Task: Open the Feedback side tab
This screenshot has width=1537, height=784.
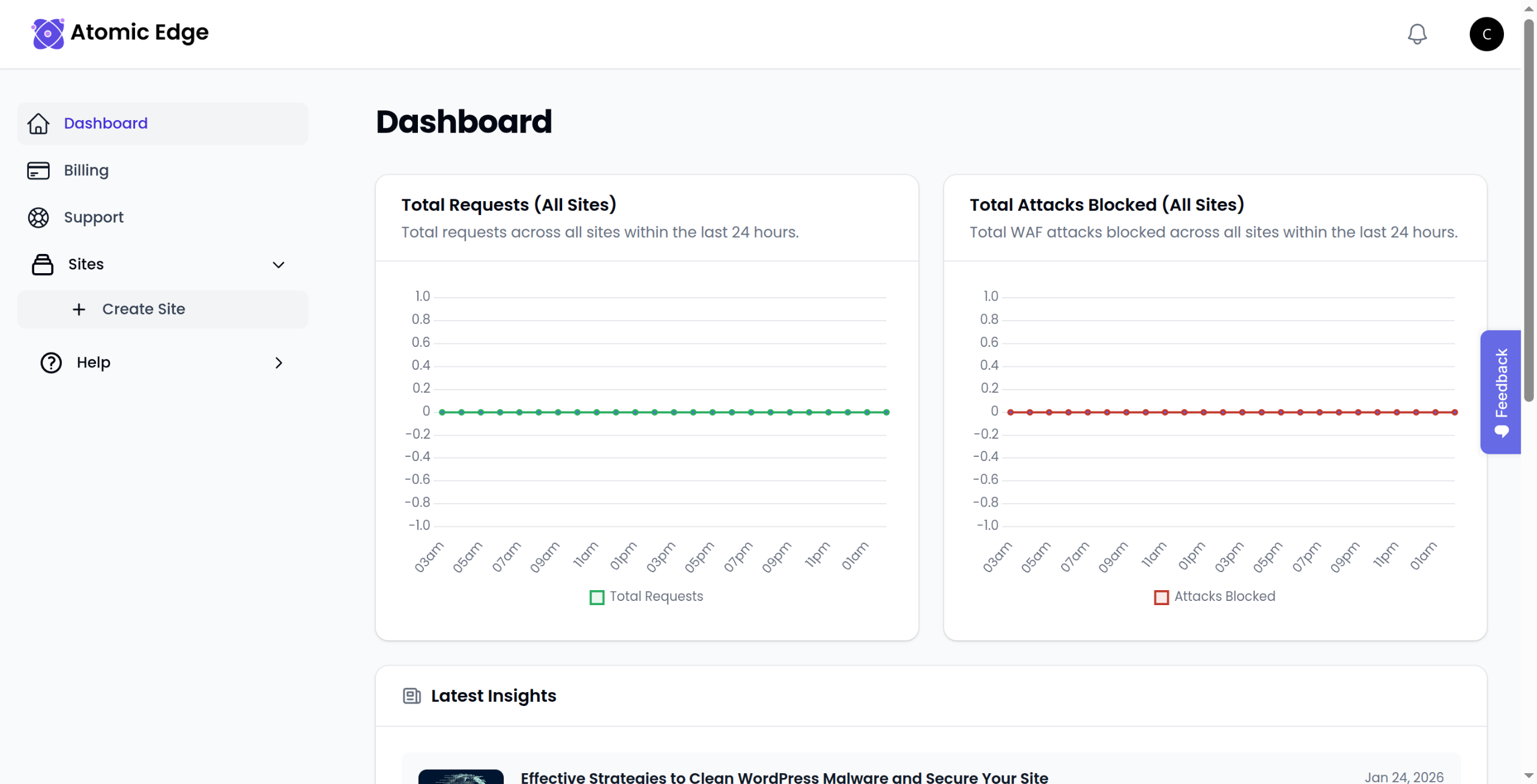Action: pyautogui.click(x=1500, y=391)
